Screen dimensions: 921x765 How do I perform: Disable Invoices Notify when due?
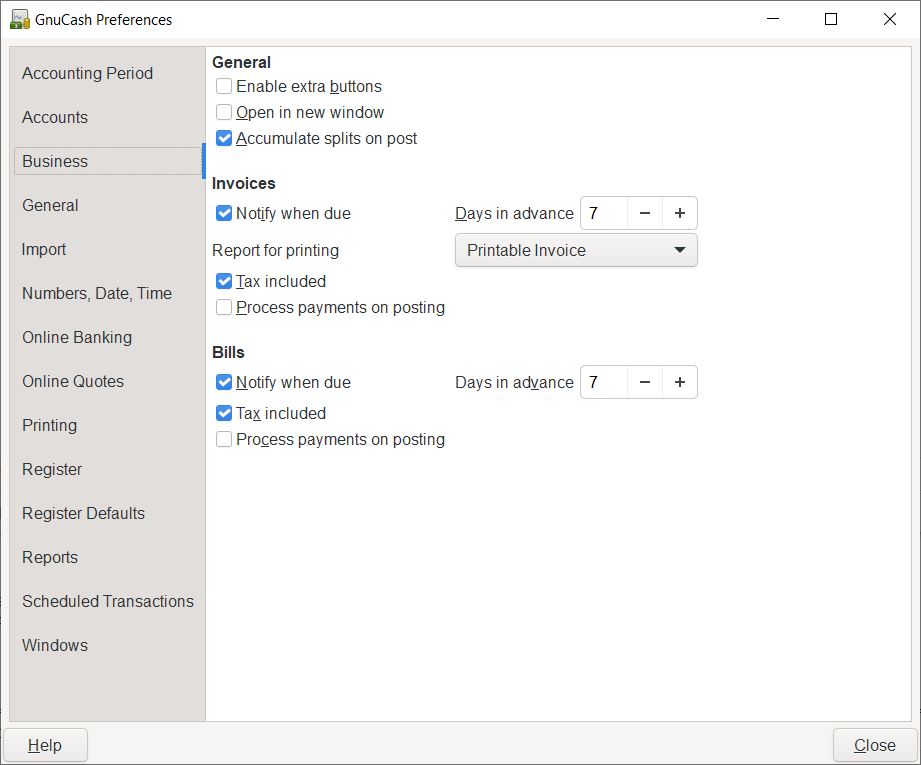click(x=224, y=213)
